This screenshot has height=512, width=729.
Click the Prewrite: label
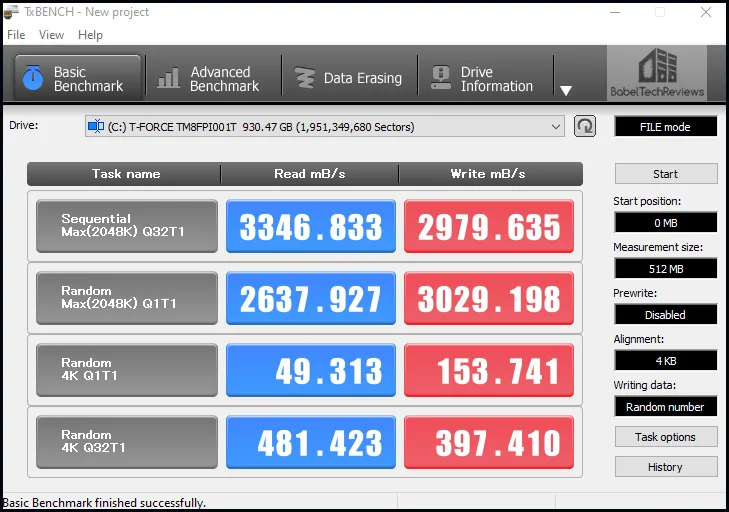click(x=635, y=293)
